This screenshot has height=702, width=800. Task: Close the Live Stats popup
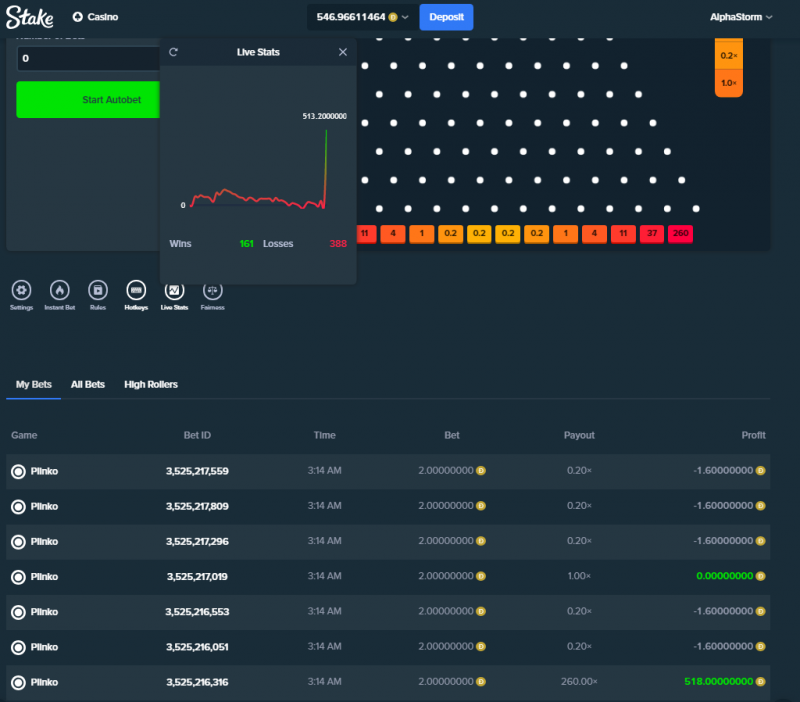(343, 52)
